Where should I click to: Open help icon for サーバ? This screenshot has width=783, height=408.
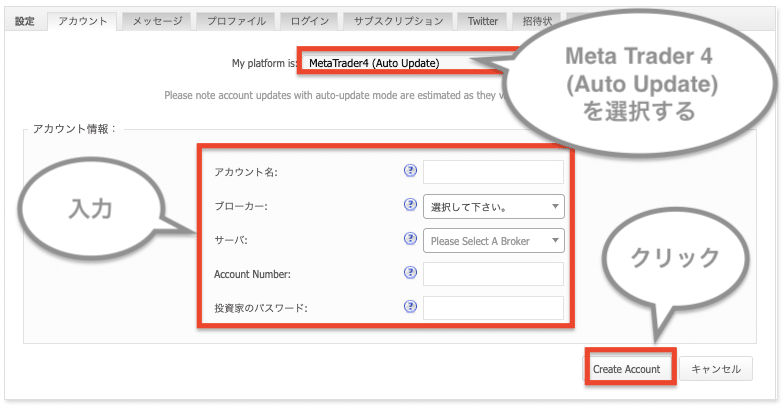[x=410, y=239]
